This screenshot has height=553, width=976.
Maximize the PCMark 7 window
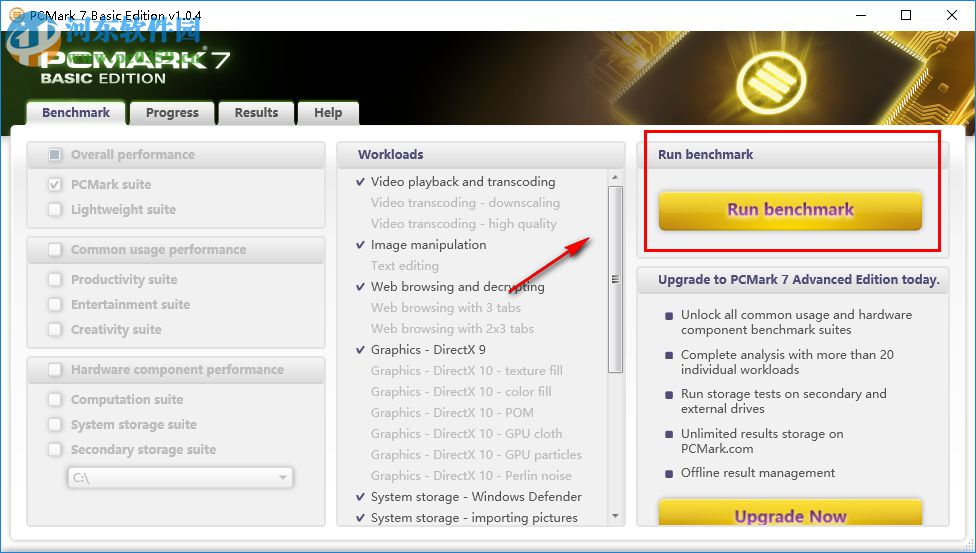906,15
